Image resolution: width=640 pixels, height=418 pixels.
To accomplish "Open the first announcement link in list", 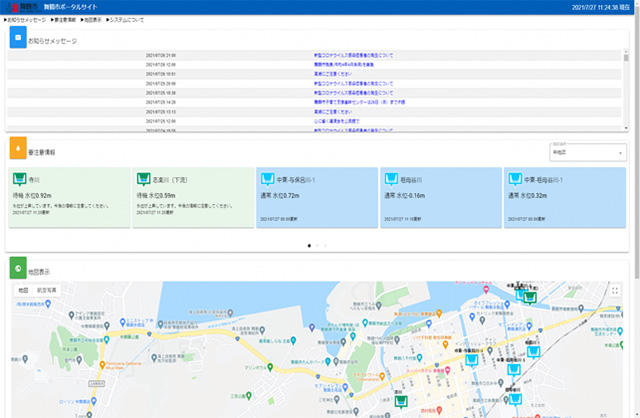I will (x=352, y=55).
